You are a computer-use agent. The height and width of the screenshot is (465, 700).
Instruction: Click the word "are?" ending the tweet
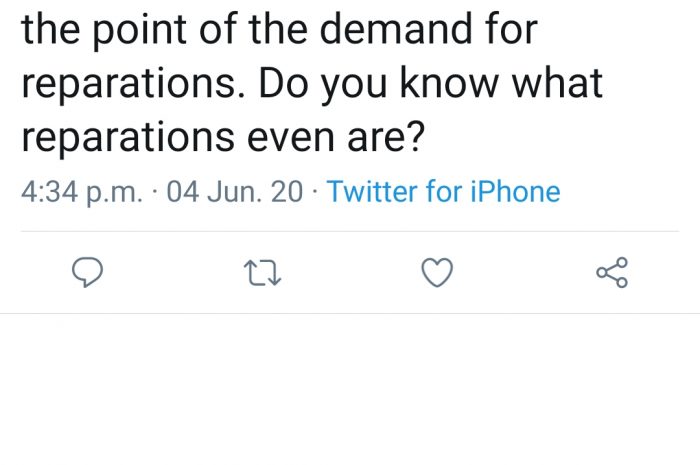[x=386, y=137]
